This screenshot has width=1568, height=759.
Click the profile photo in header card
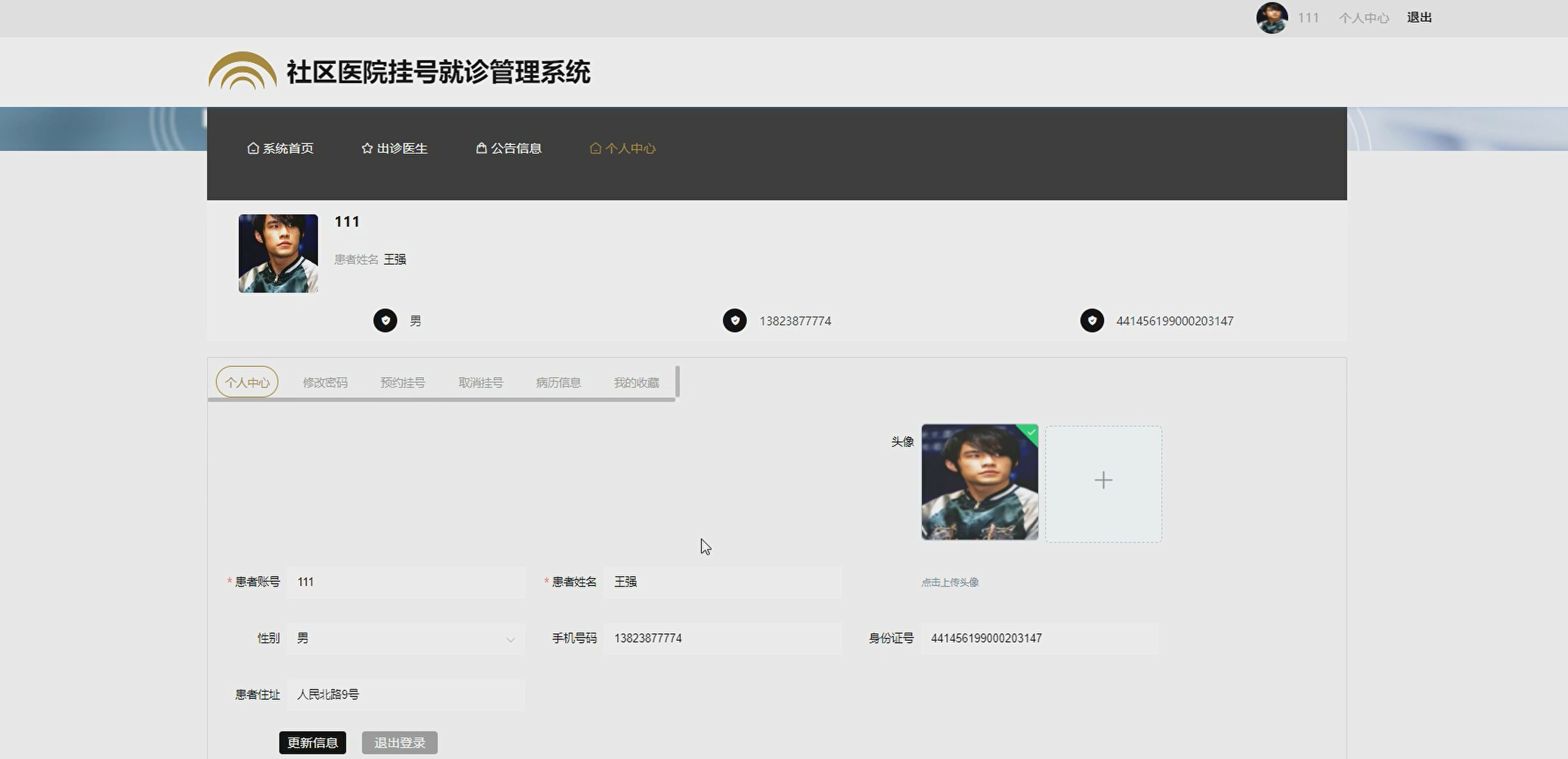pyautogui.click(x=278, y=253)
